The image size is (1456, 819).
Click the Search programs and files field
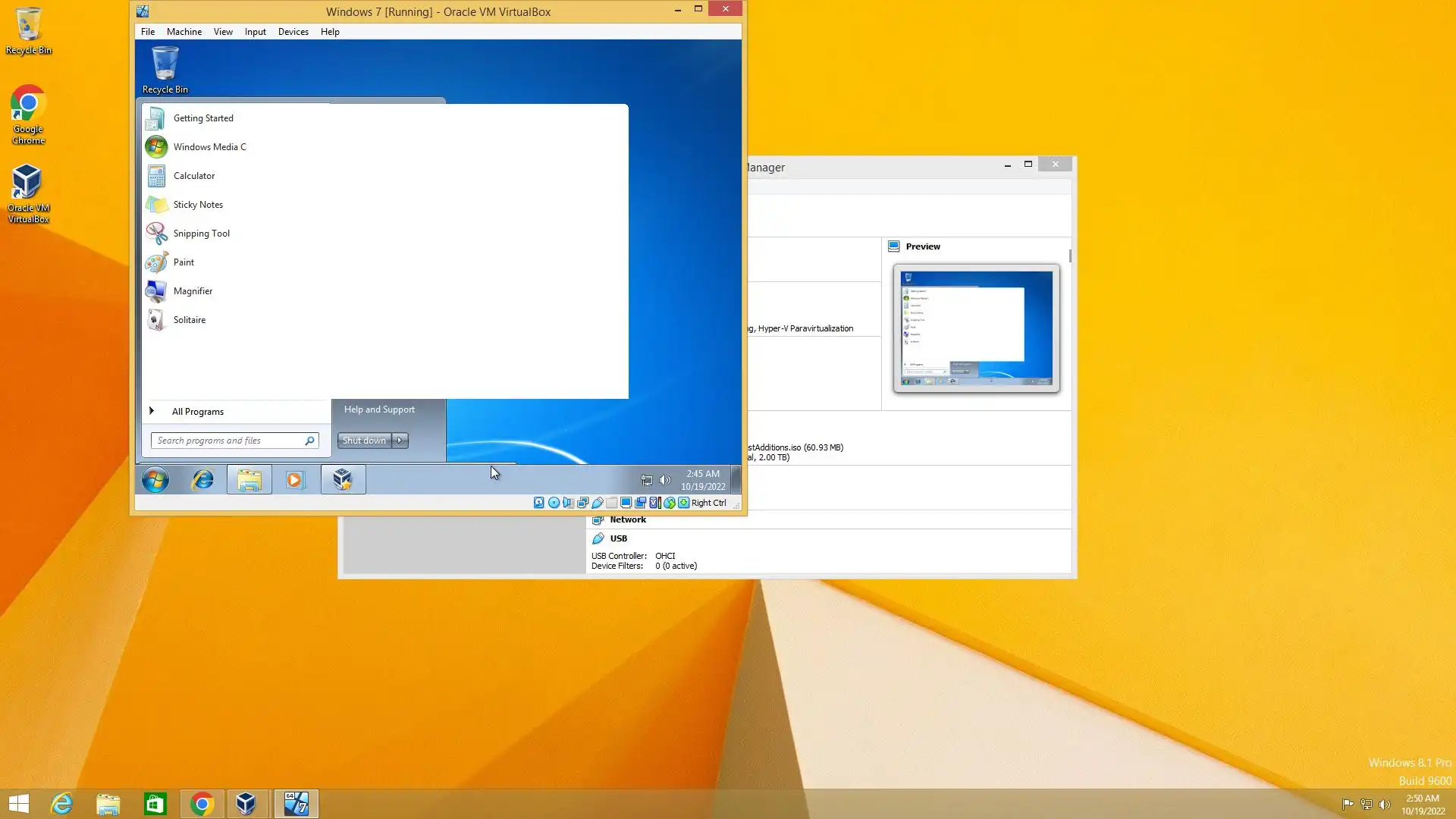[x=227, y=441]
